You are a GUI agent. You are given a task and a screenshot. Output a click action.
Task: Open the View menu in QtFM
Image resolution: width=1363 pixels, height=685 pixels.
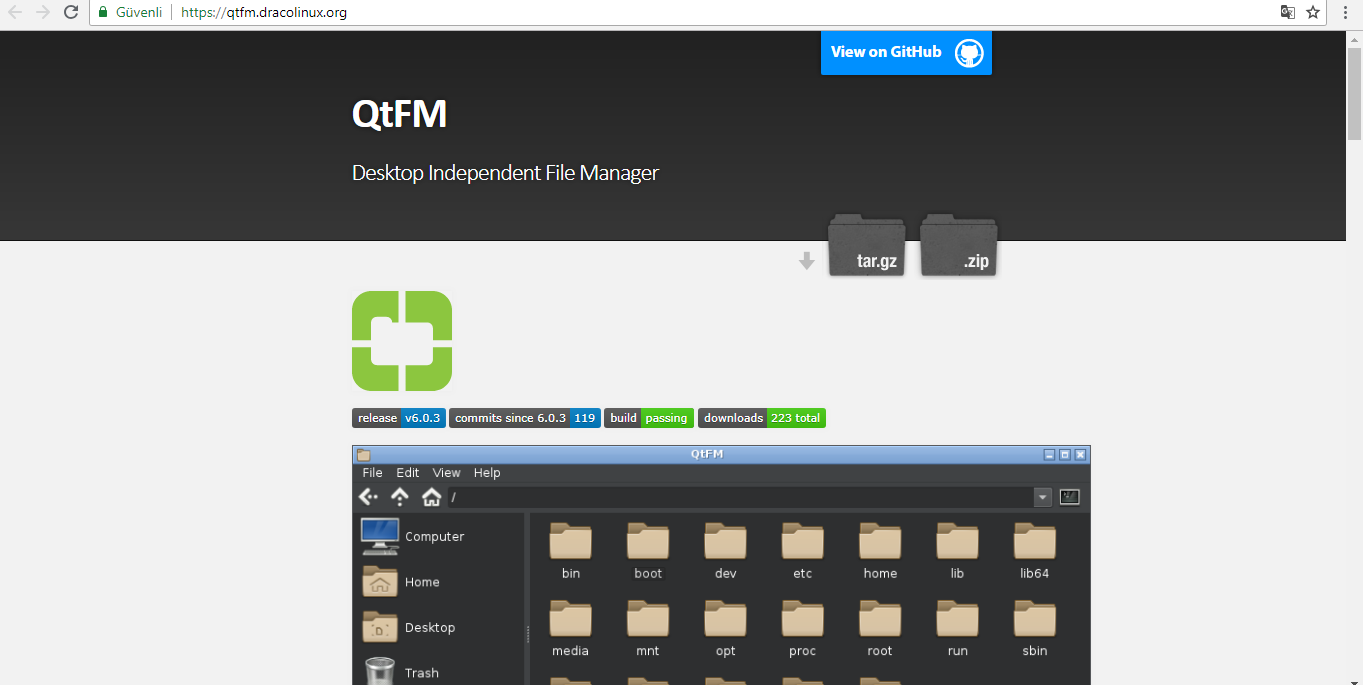(x=446, y=473)
